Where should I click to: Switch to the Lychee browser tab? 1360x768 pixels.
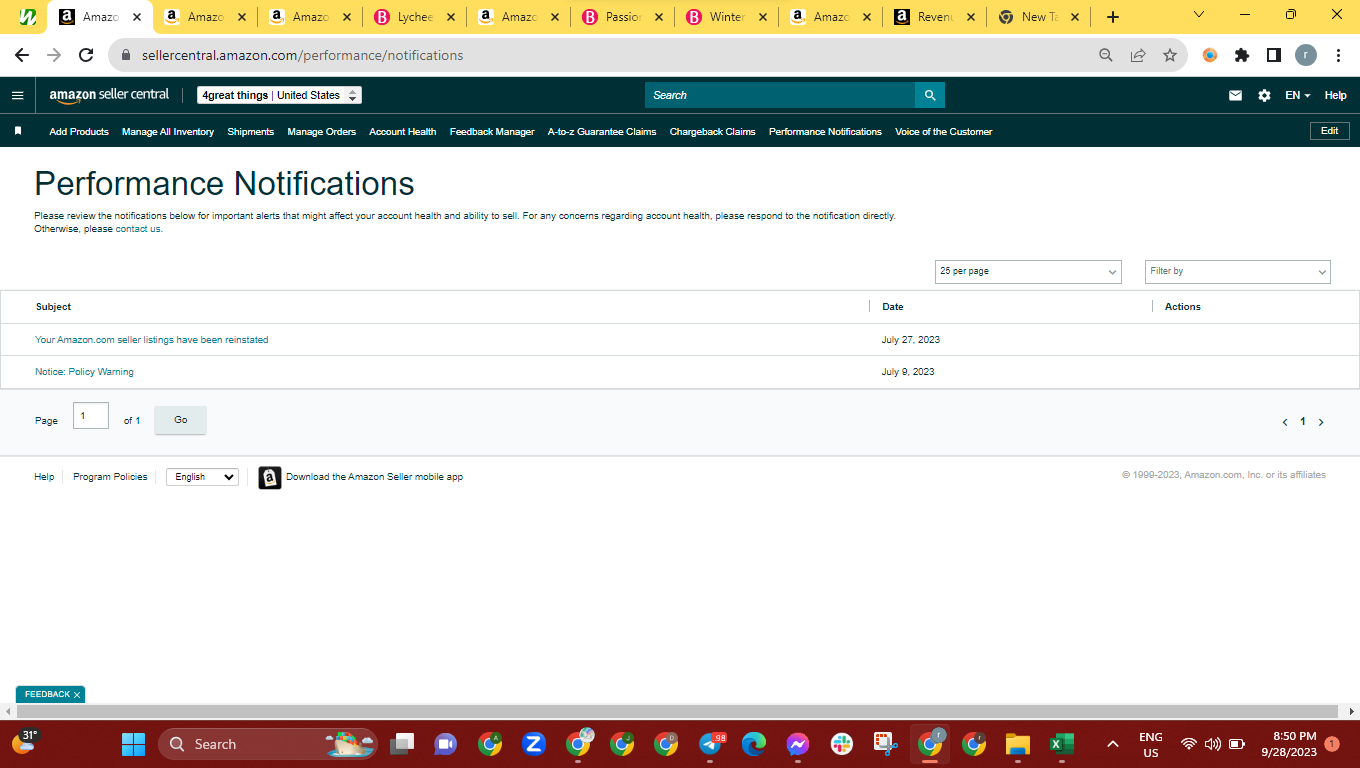(413, 17)
